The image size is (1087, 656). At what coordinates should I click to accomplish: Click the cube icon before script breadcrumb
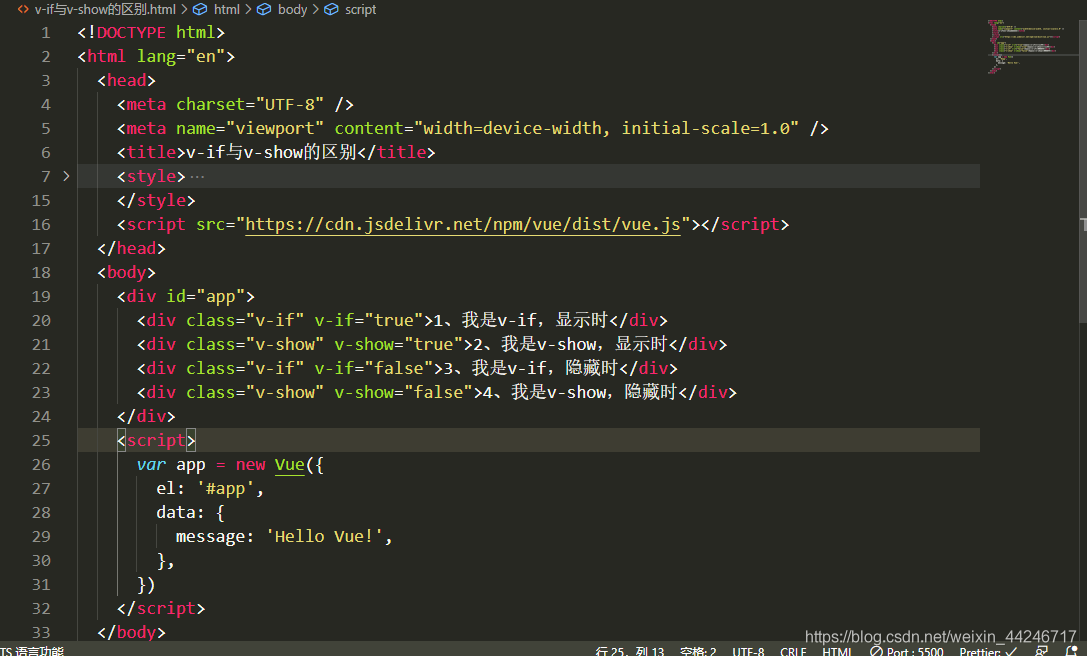pyautogui.click(x=331, y=10)
